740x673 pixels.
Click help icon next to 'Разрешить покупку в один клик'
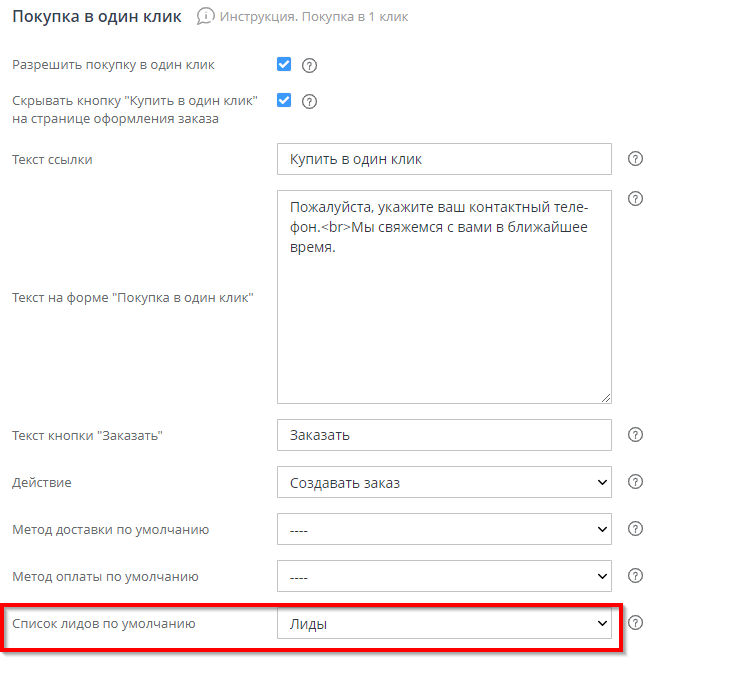coord(309,66)
